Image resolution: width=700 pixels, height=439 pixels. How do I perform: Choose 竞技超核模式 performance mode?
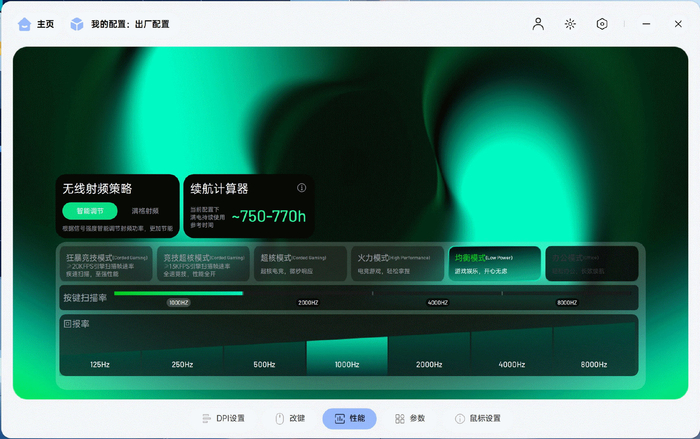[x=203, y=263]
